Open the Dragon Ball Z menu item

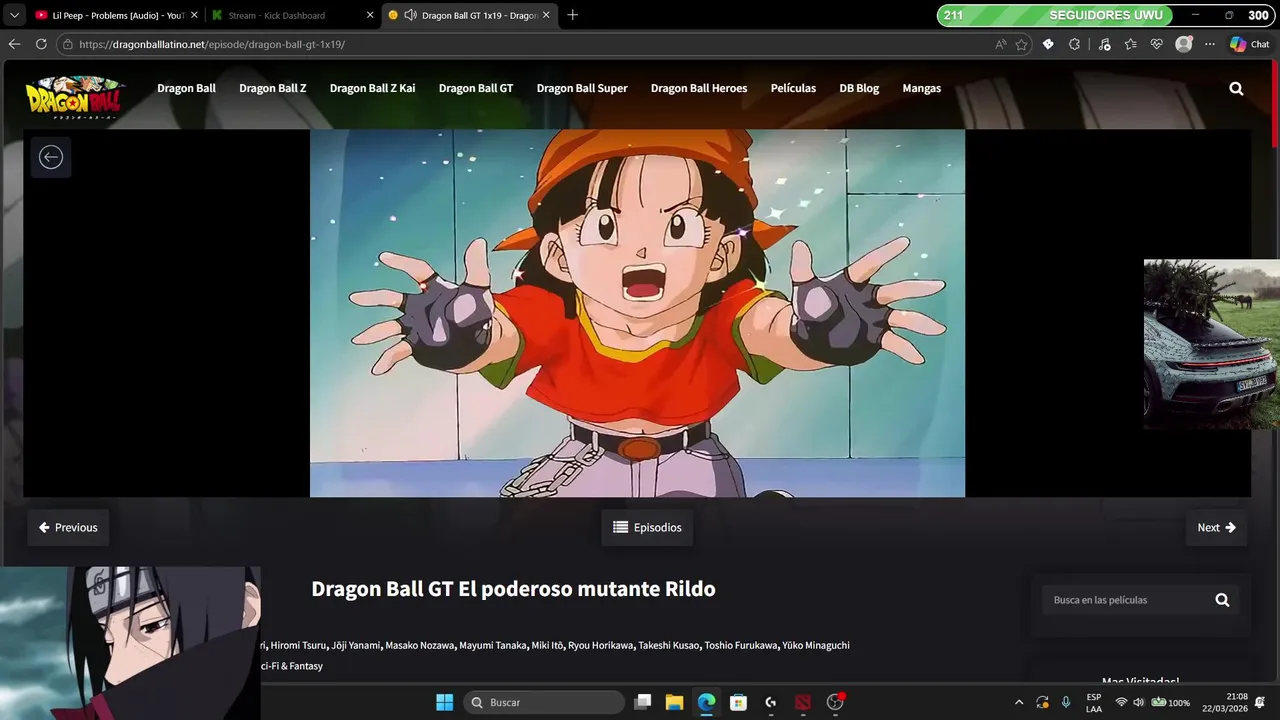tap(272, 88)
